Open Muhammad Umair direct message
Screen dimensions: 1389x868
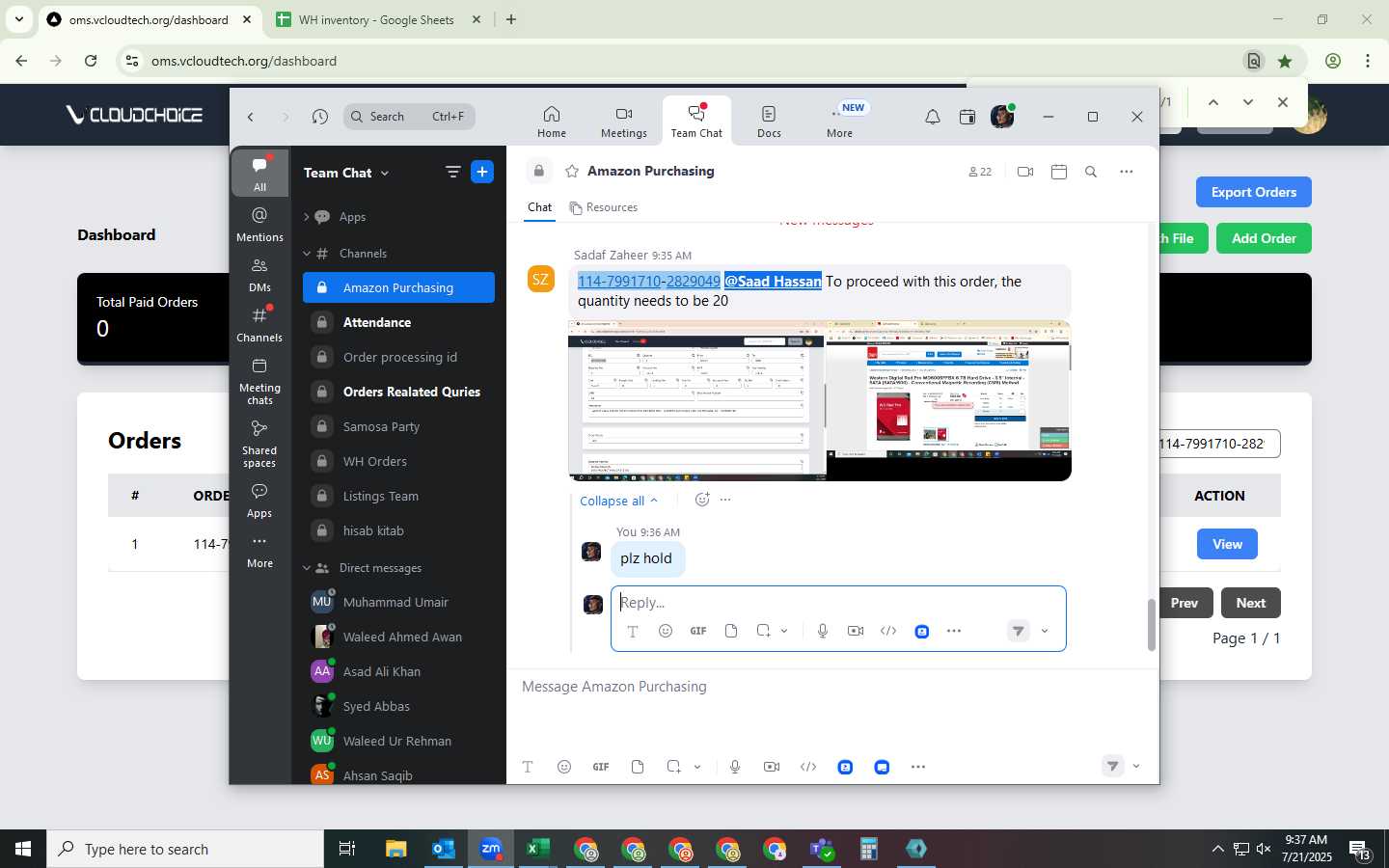398,602
